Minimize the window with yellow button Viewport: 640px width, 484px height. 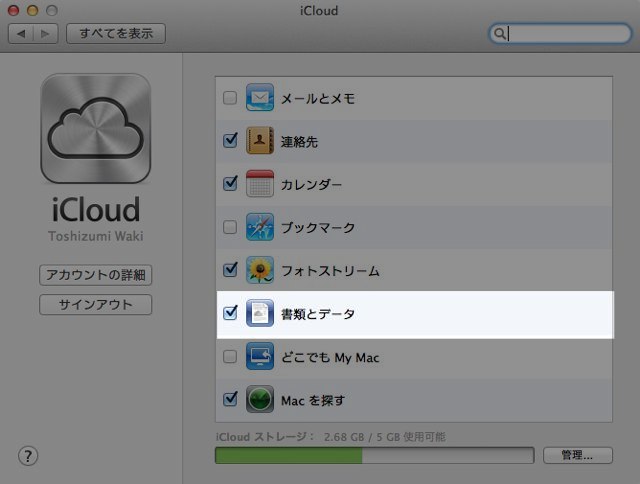[33, 10]
